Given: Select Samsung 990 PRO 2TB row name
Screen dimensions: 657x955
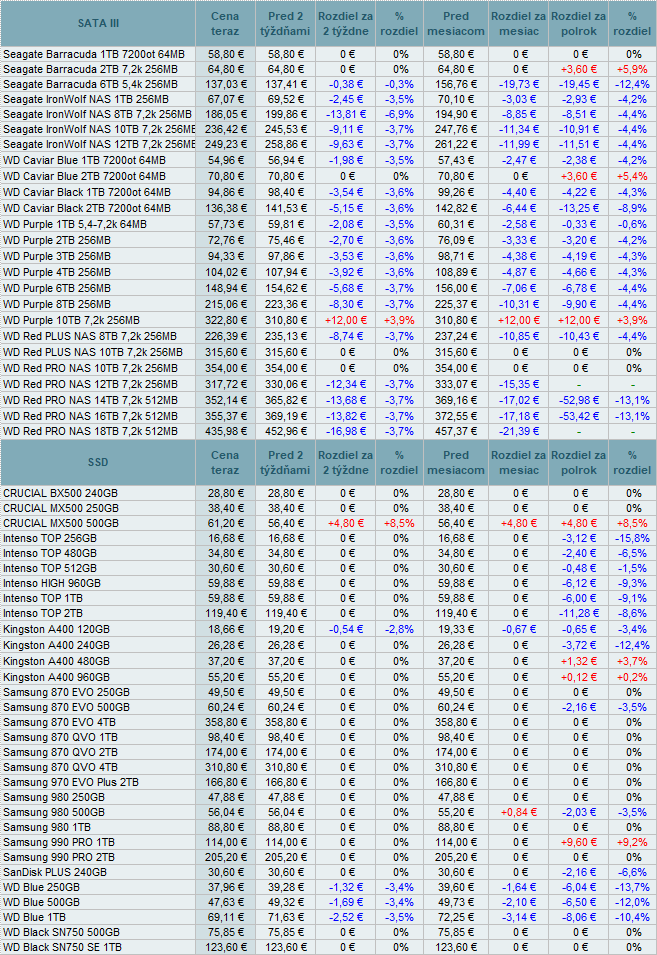Looking at the screenshot, I should [x=59, y=858].
